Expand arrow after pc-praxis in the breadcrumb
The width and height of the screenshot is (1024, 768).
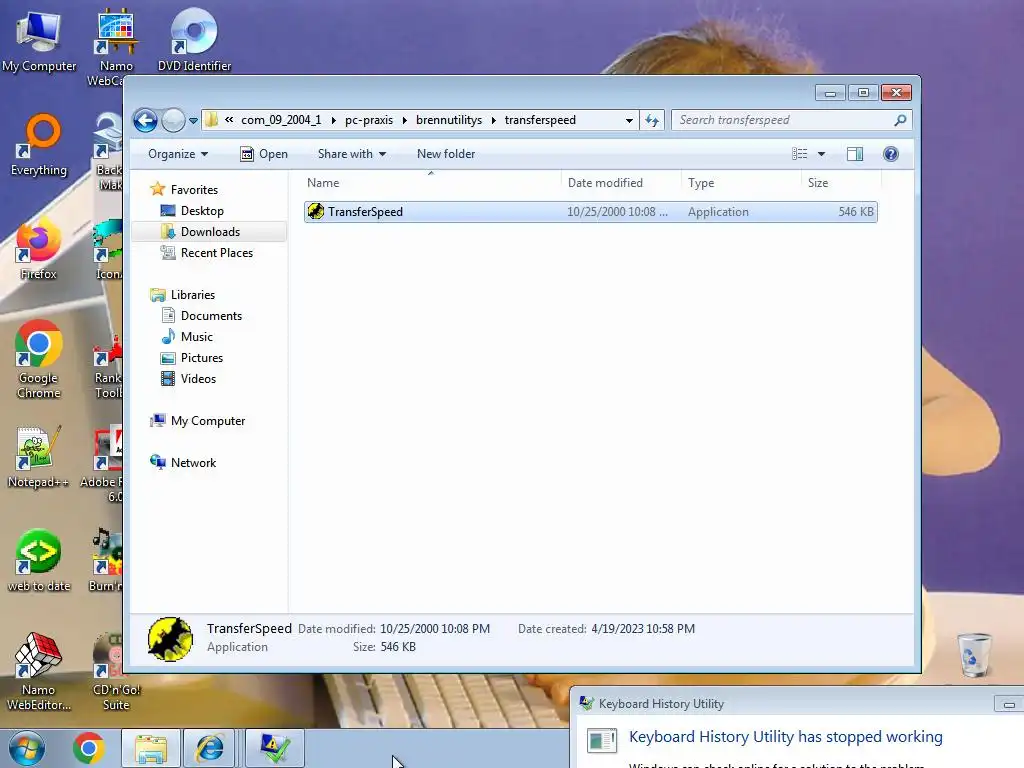click(x=405, y=120)
